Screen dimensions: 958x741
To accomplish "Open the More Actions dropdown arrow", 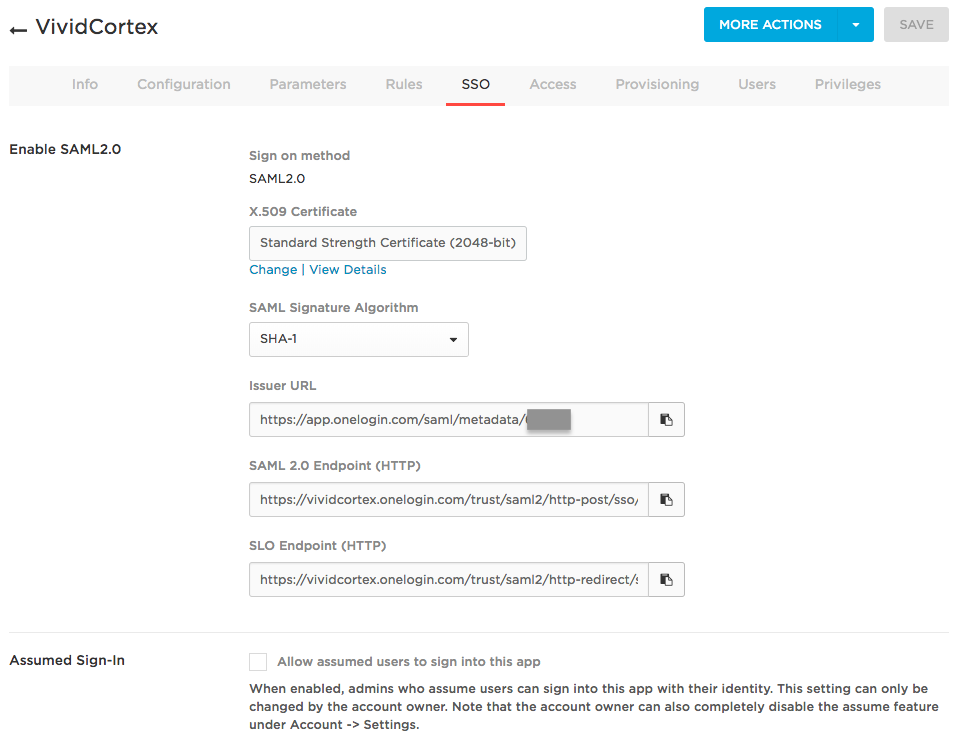I will [856, 25].
